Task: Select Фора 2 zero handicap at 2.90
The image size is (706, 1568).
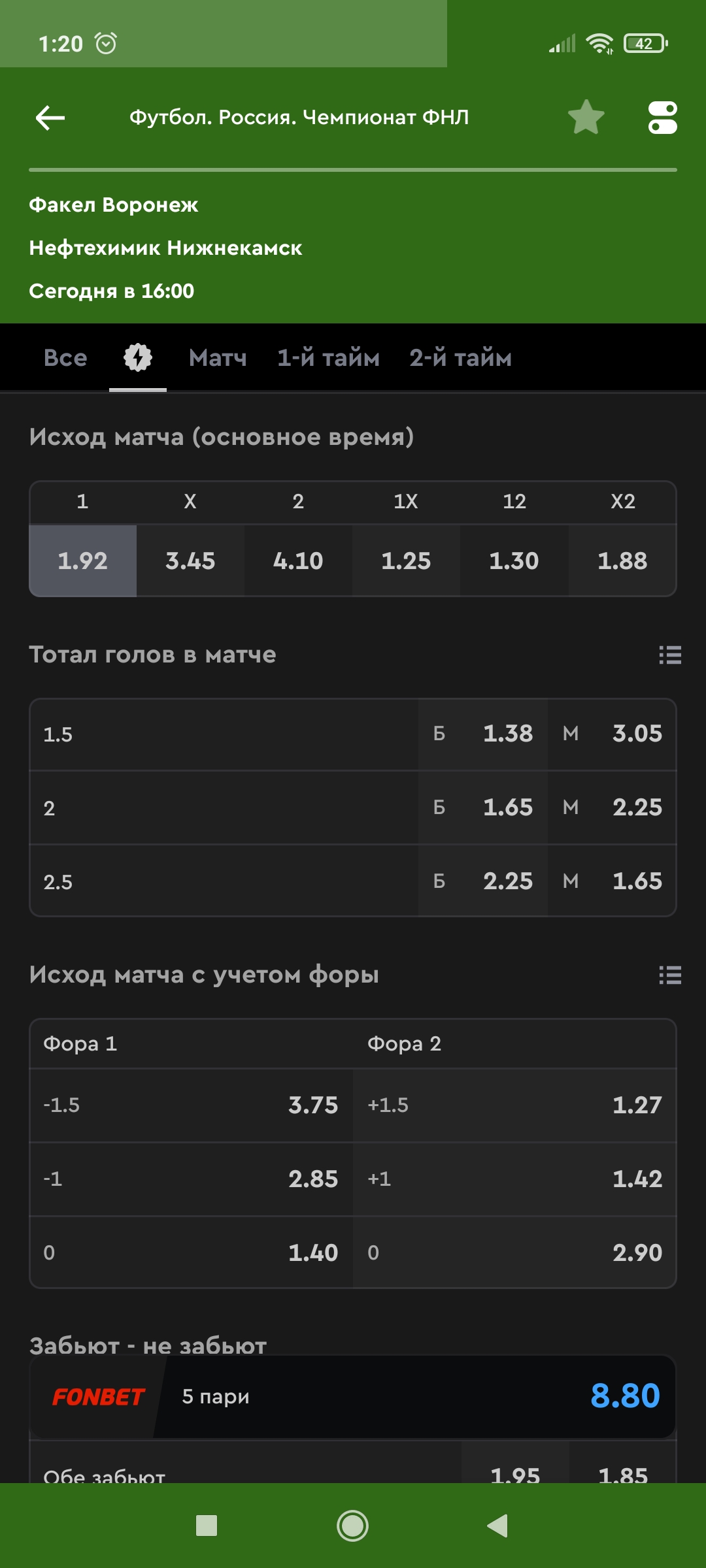Action: point(514,1252)
